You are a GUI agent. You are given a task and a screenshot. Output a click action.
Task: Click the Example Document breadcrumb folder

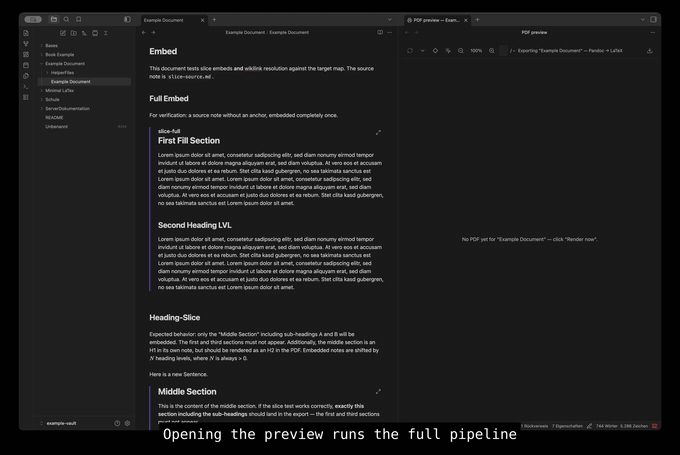pyautogui.click(x=245, y=33)
